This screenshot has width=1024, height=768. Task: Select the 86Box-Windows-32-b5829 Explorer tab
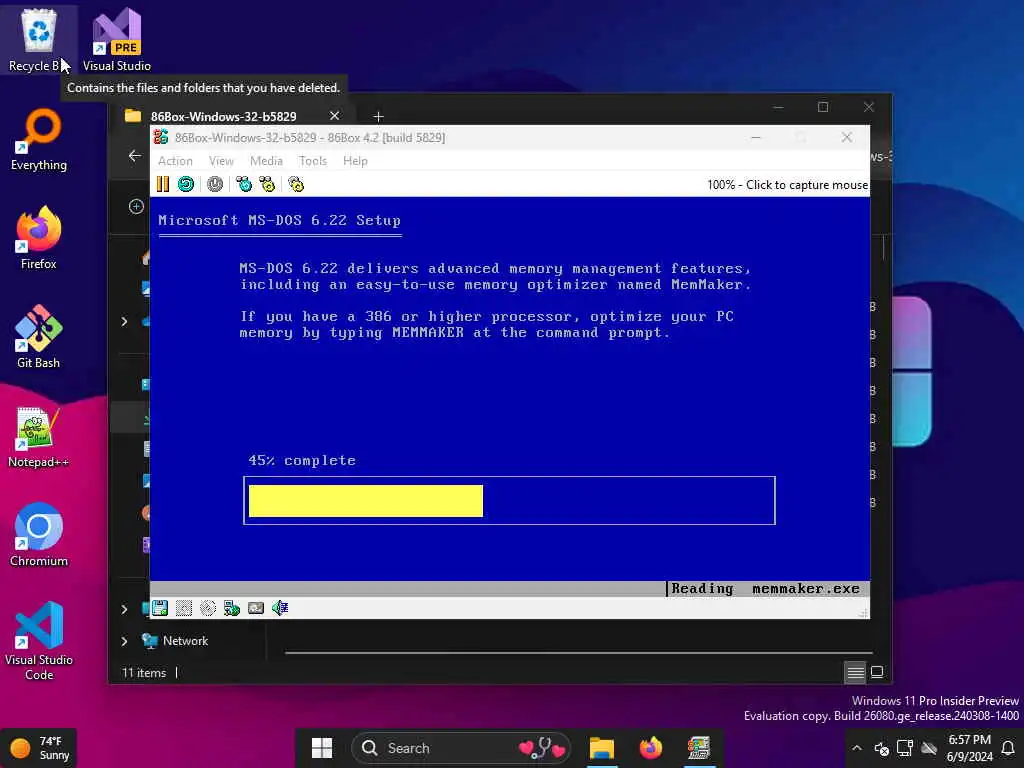click(223, 116)
